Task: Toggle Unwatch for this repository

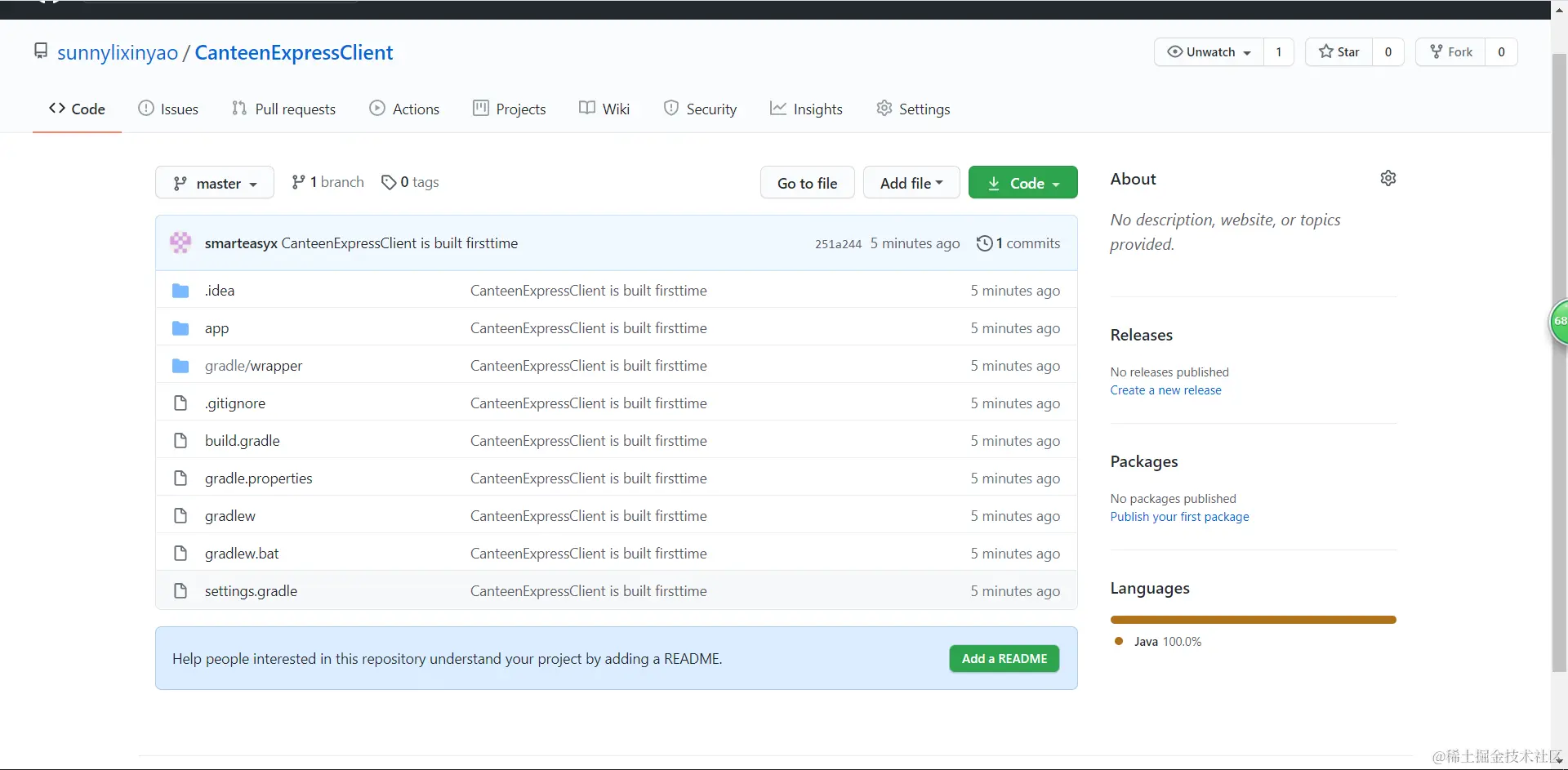Action: coord(1209,52)
